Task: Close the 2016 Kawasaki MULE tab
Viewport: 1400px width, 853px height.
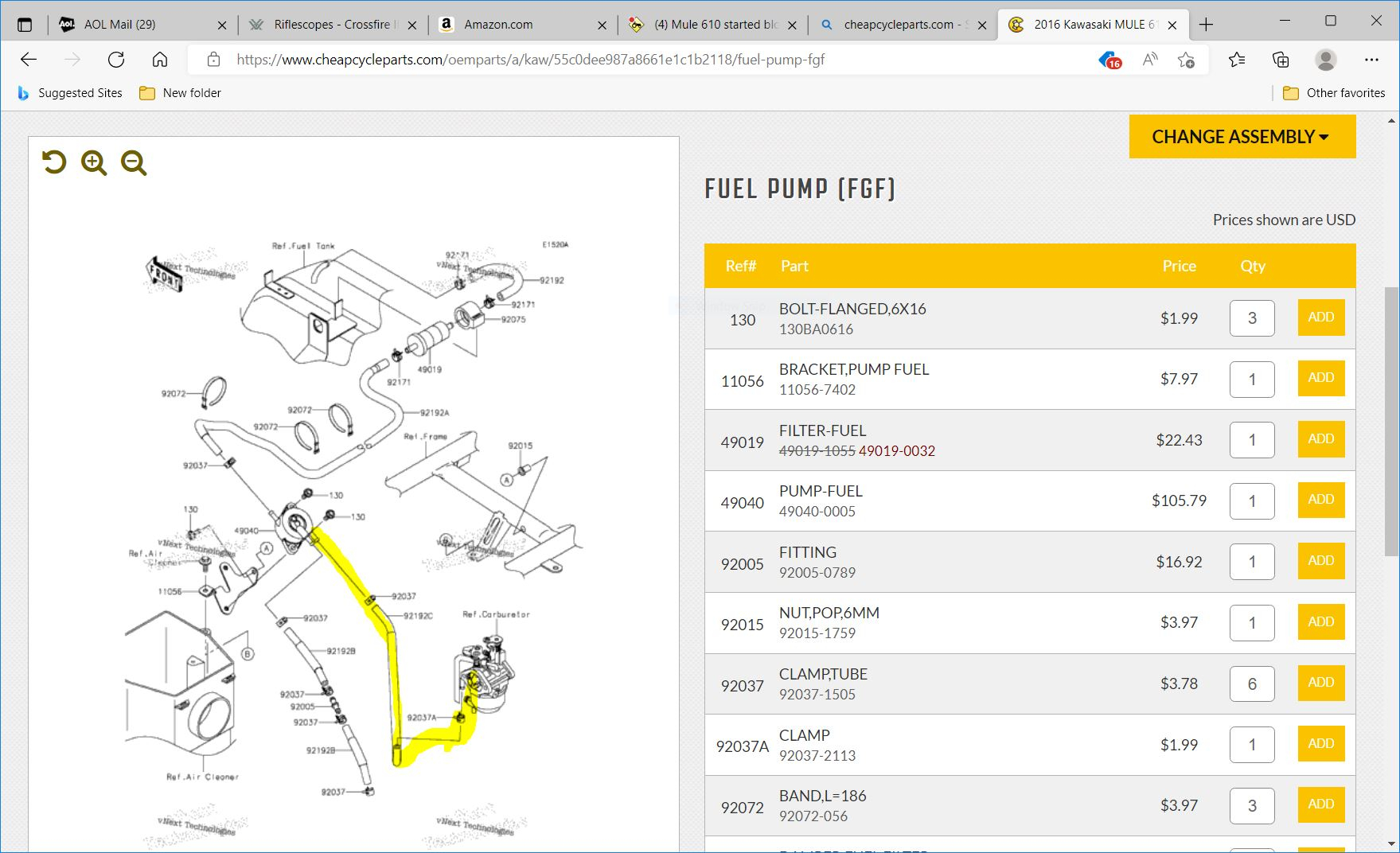Action: 1172,25
